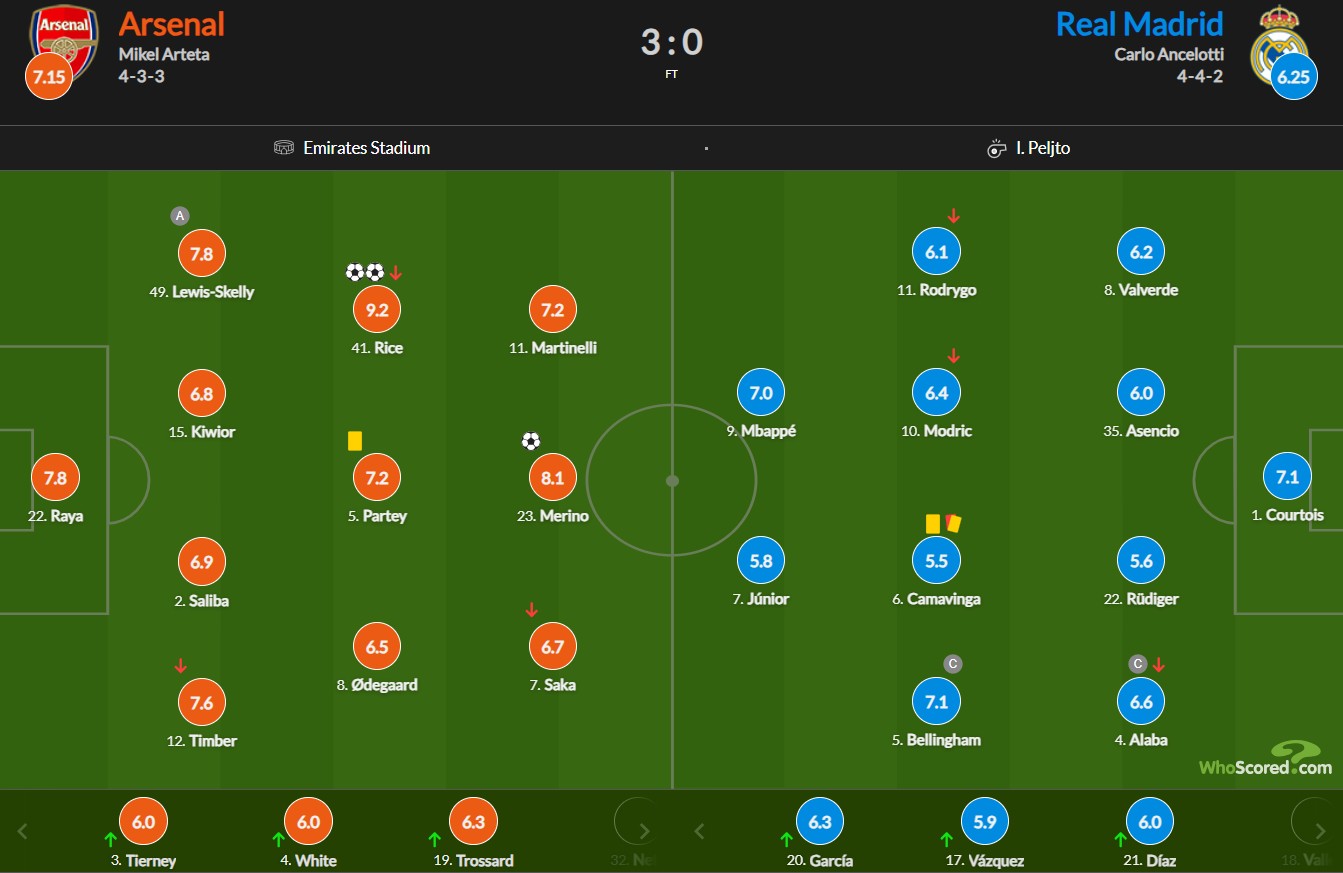Click the whistle icon beside I. Peljto
Screen dimensions: 1343x873
(996, 148)
